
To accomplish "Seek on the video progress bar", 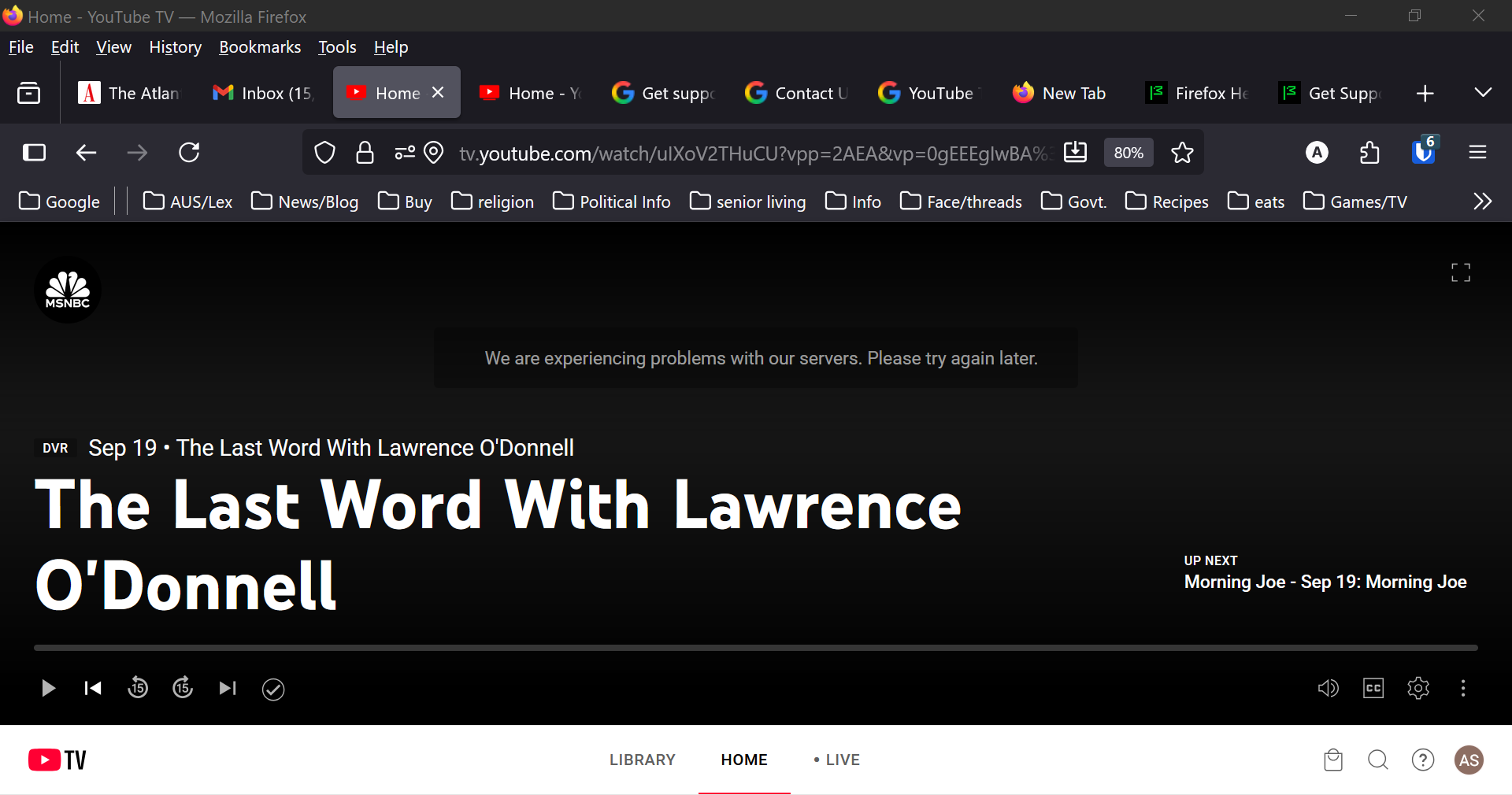I will click(756, 648).
